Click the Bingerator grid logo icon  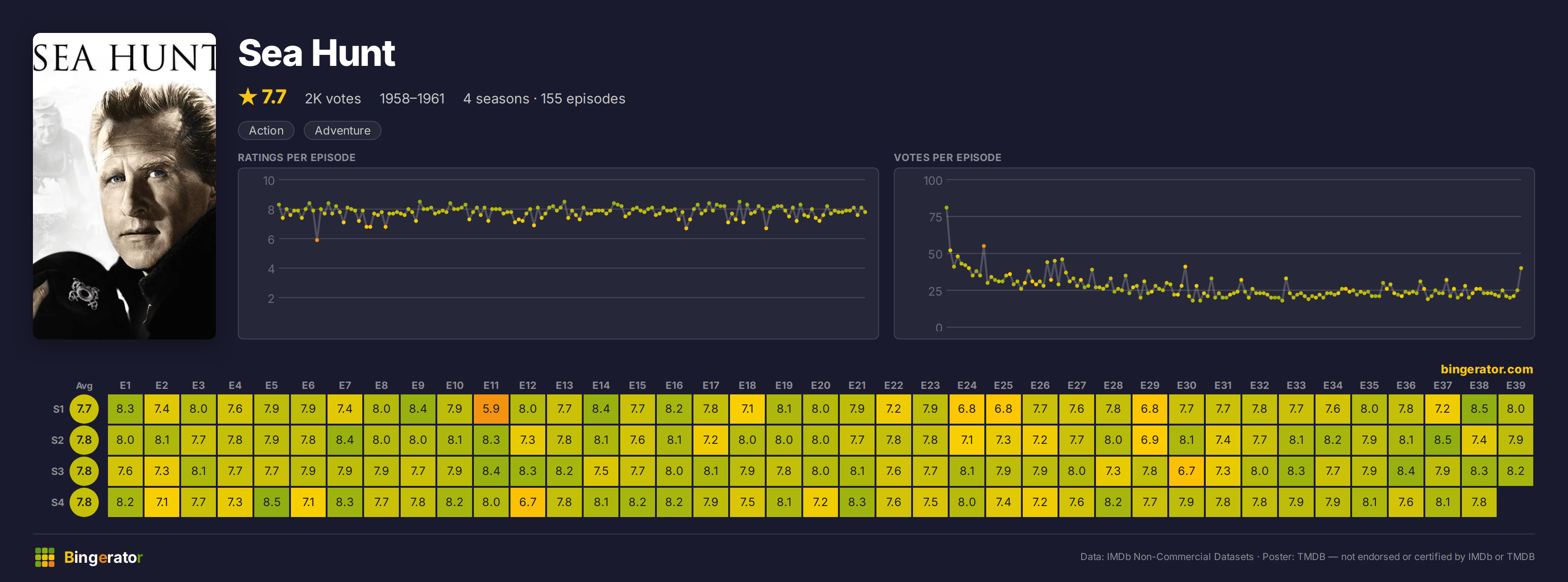coord(45,557)
